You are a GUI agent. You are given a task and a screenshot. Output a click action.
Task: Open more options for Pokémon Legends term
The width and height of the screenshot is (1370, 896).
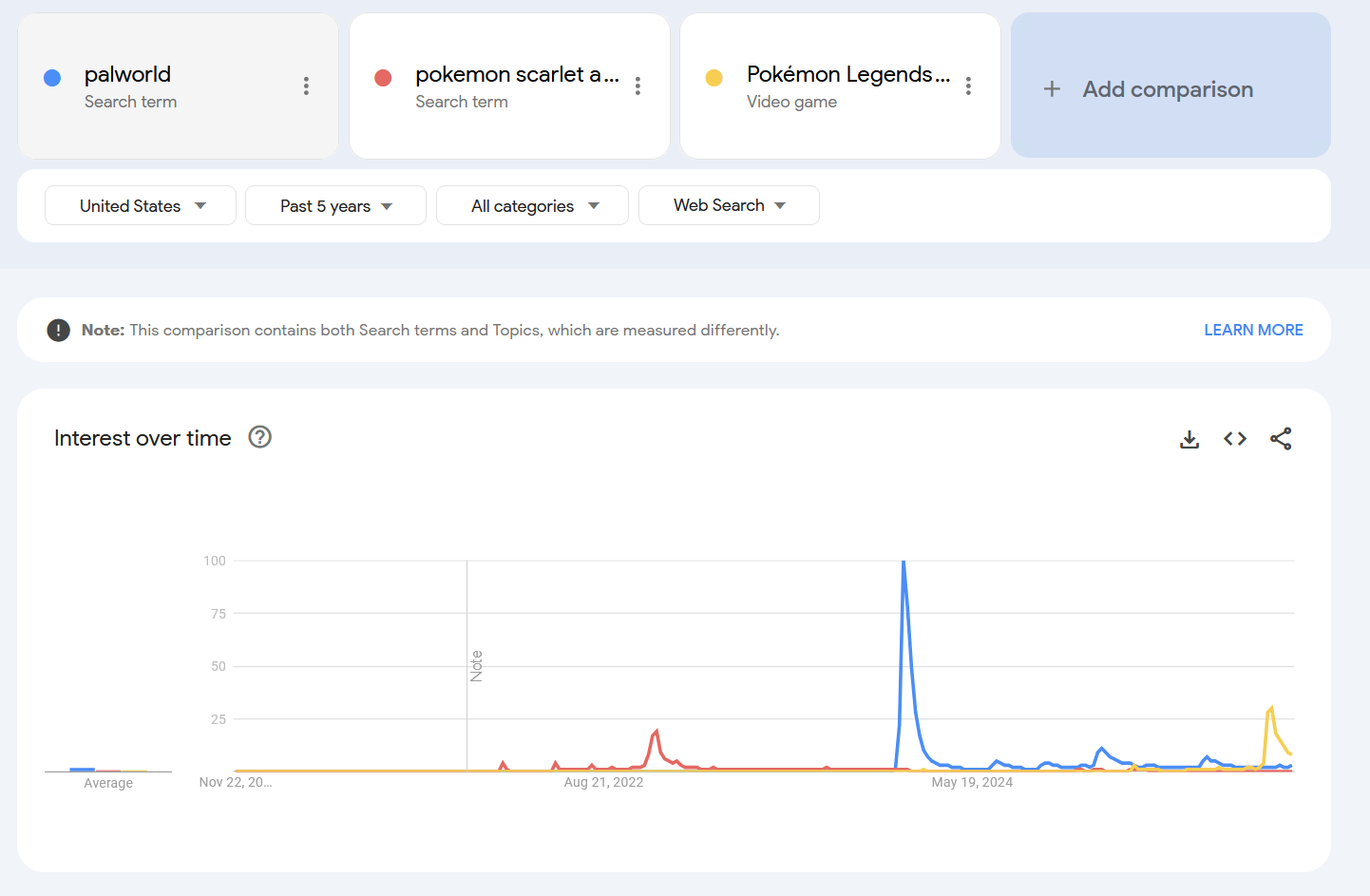(x=968, y=86)
